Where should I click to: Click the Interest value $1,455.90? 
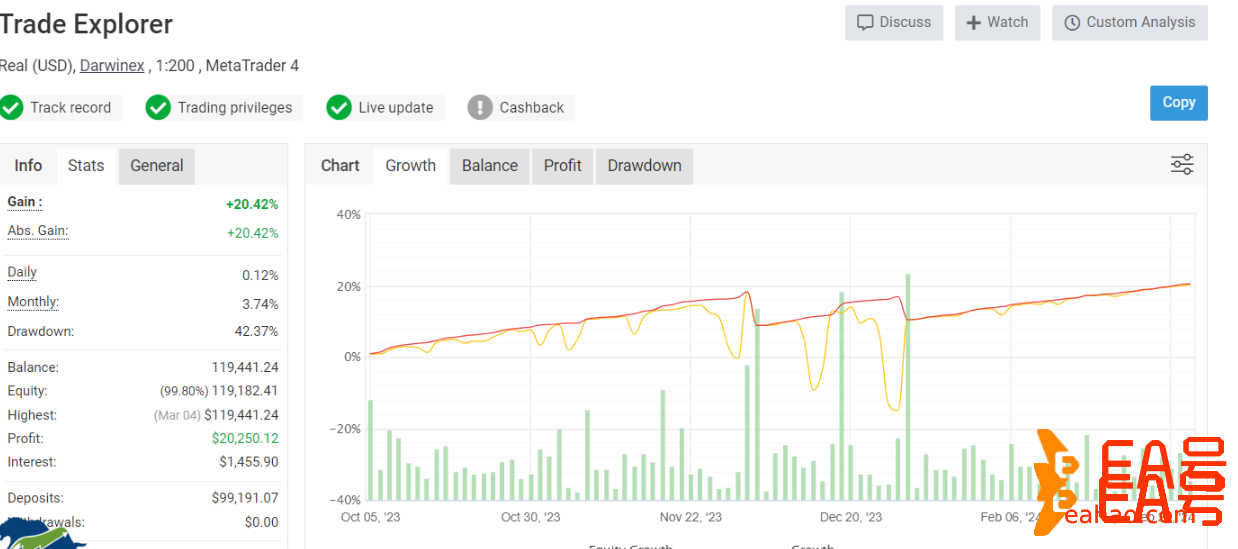pos(249,462)
